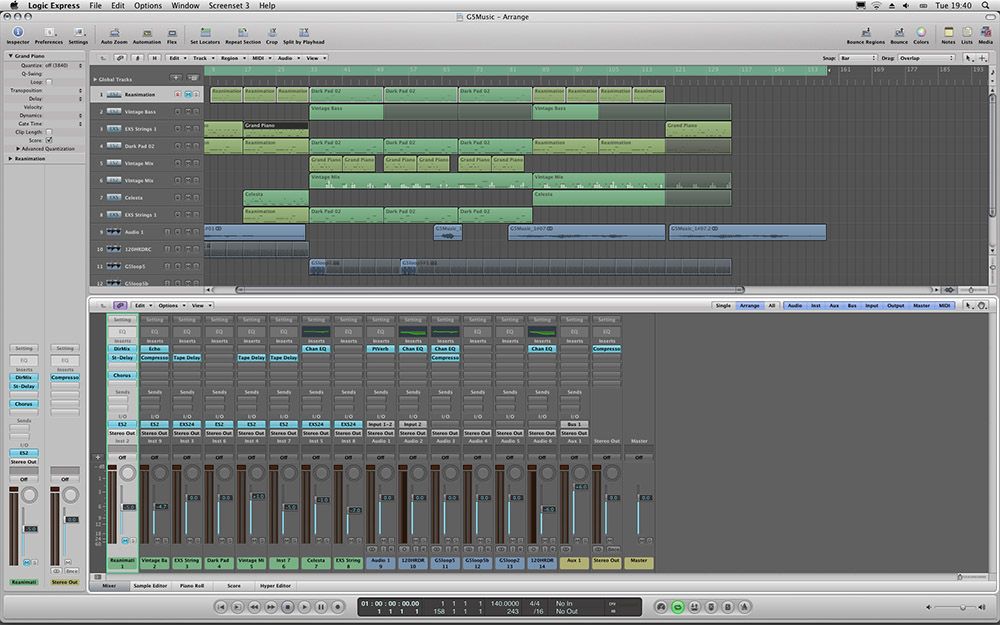Toggle the mixer Audio filter button
Viewport: 1000px width, 625px height.
pos(795,305)
